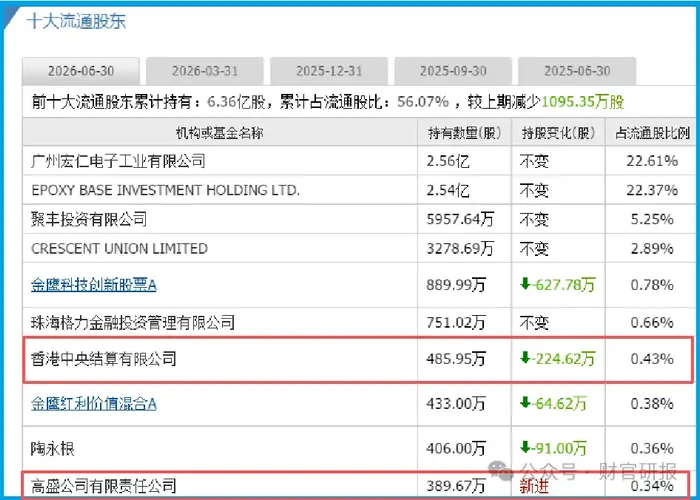Viewport: 700px width, 500px height.
Task: Click the 1095.35万股 decrease figure
Action: [583, 102]
